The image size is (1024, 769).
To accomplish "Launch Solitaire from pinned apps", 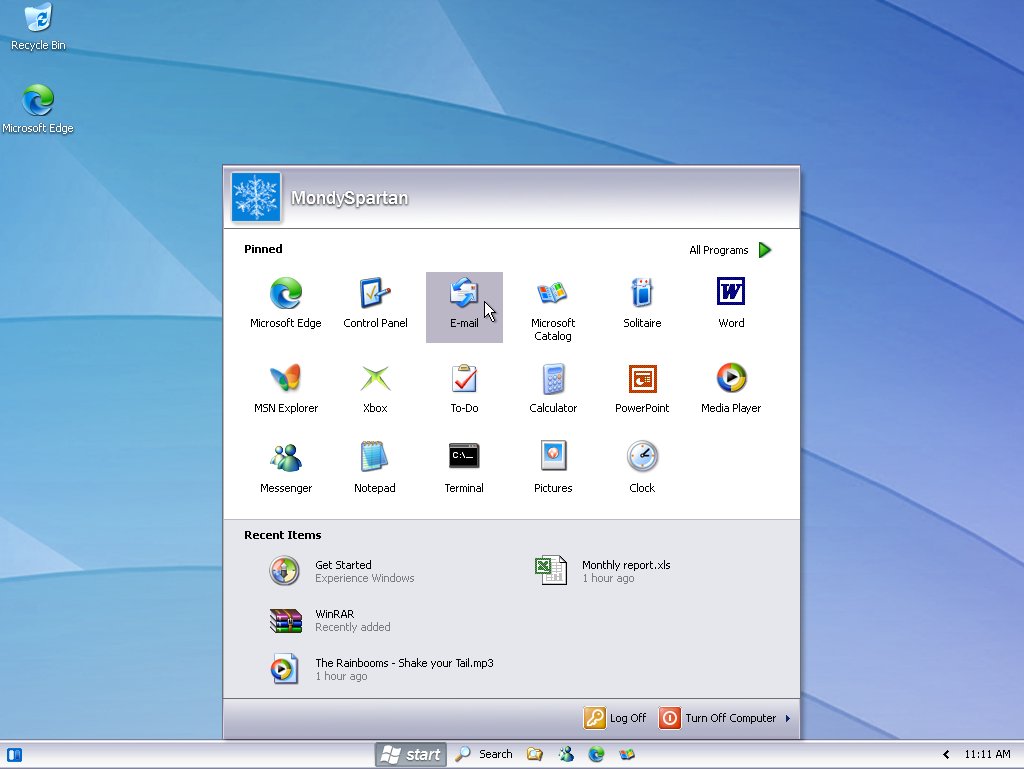I will pyautogui.click(x=642, y=304).
